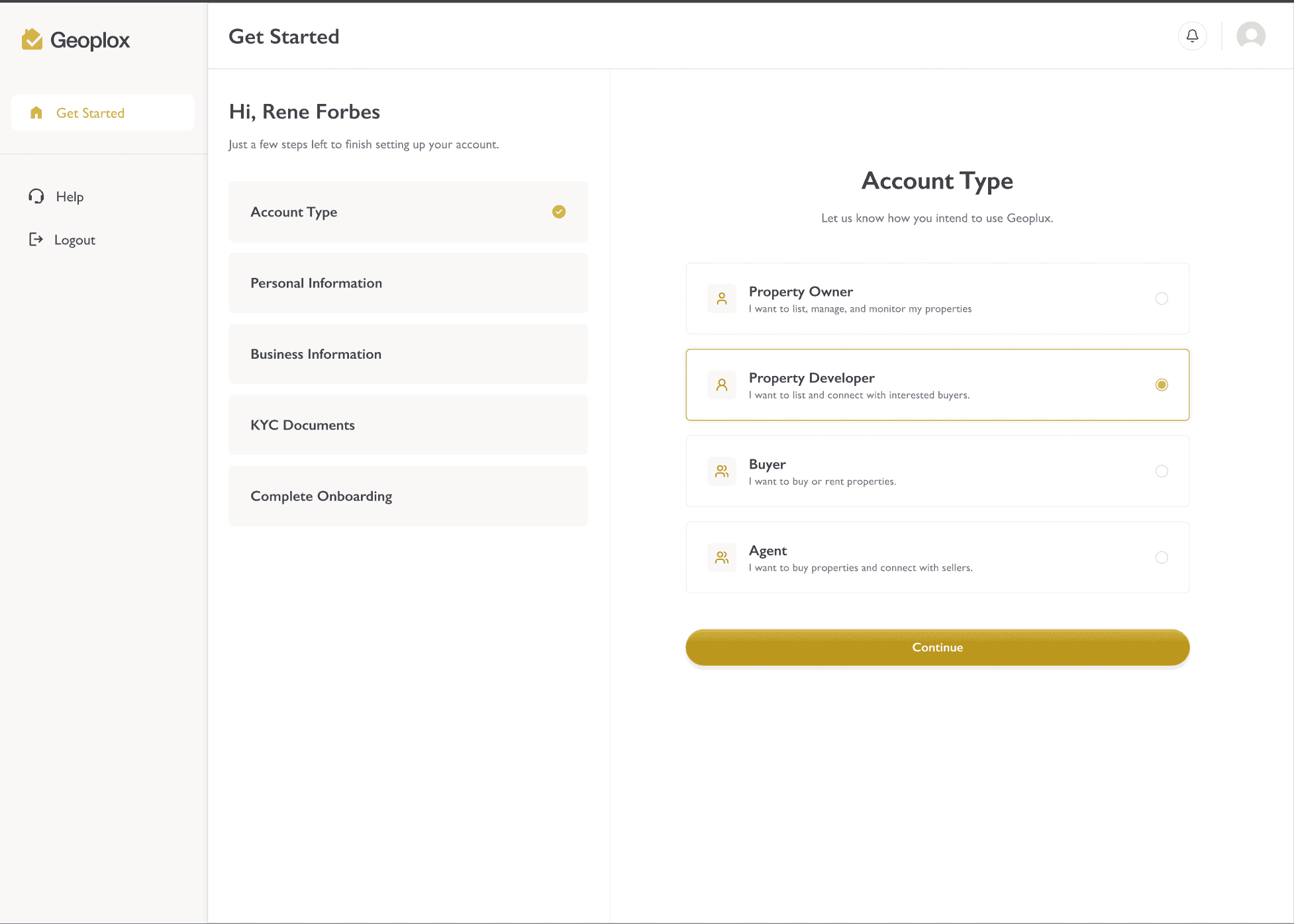This screenshot has height=924, width=1294.
Task: Select the Property Owner radio button
Action: click(x=1162, y=299)
